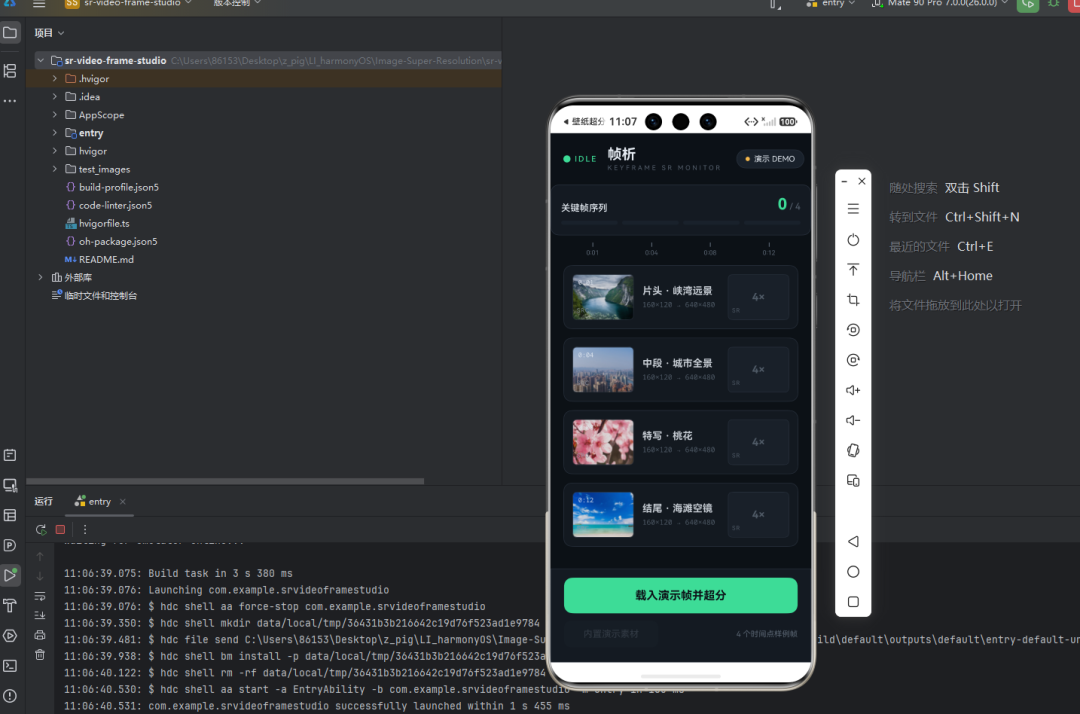Viewport: 1080px width, 714px height.
Task: Power off the emulator with power icon
Action: tap(853, 240)
